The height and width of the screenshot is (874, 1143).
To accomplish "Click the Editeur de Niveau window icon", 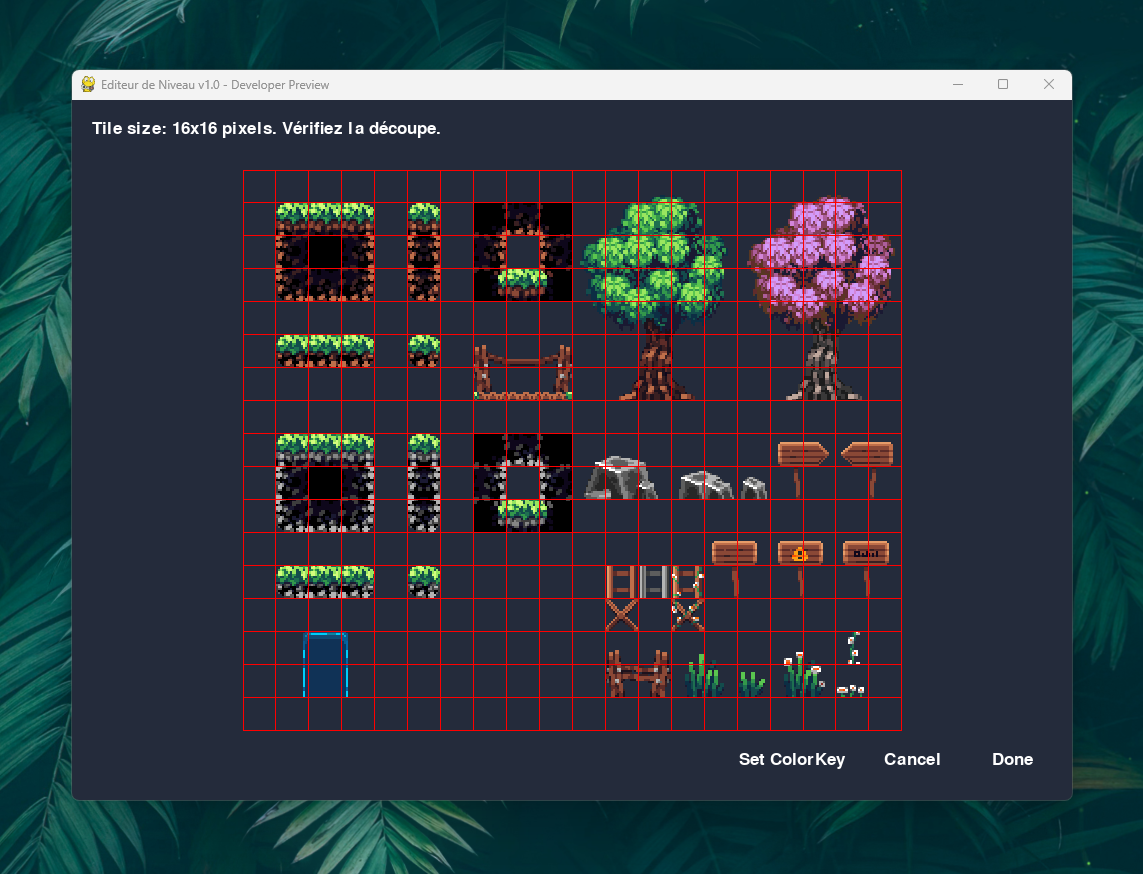I will click(x=88, y=85).
